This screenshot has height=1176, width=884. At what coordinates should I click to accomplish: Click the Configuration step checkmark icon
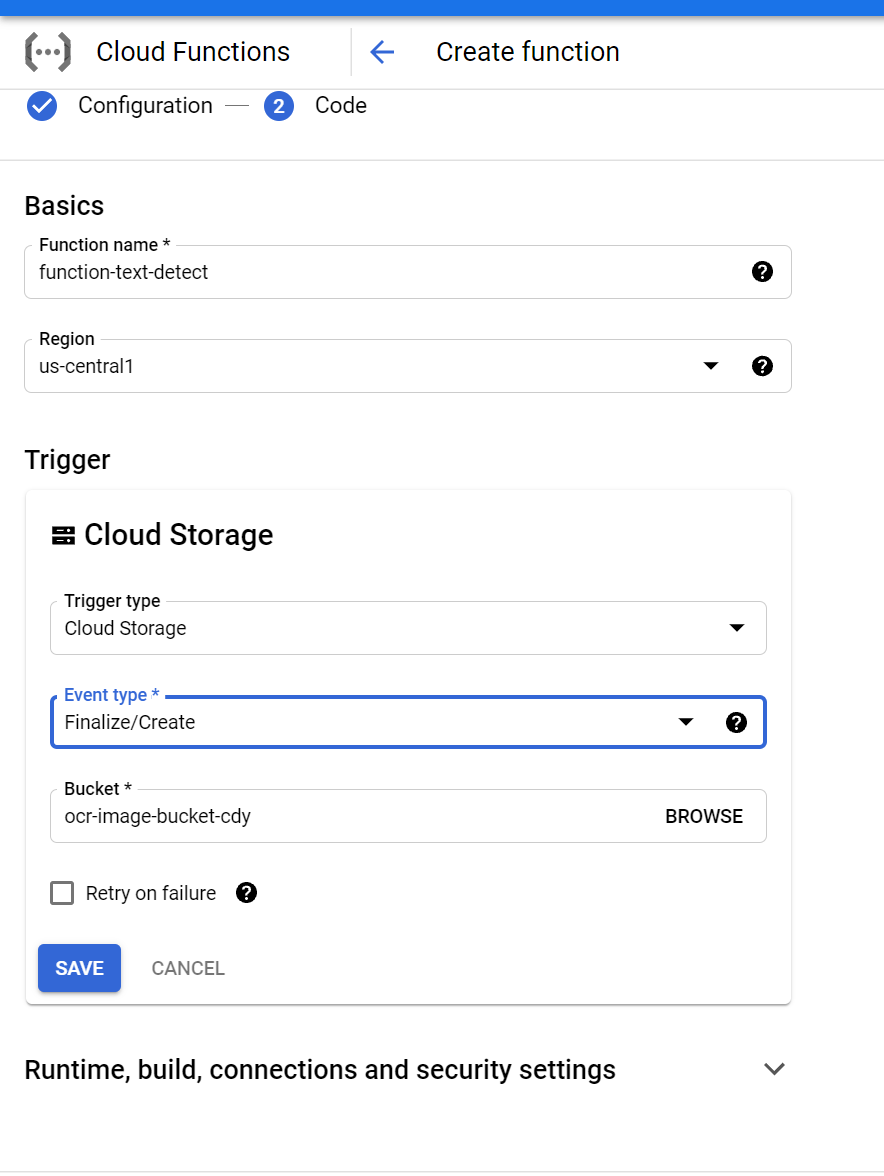[42, 106]
